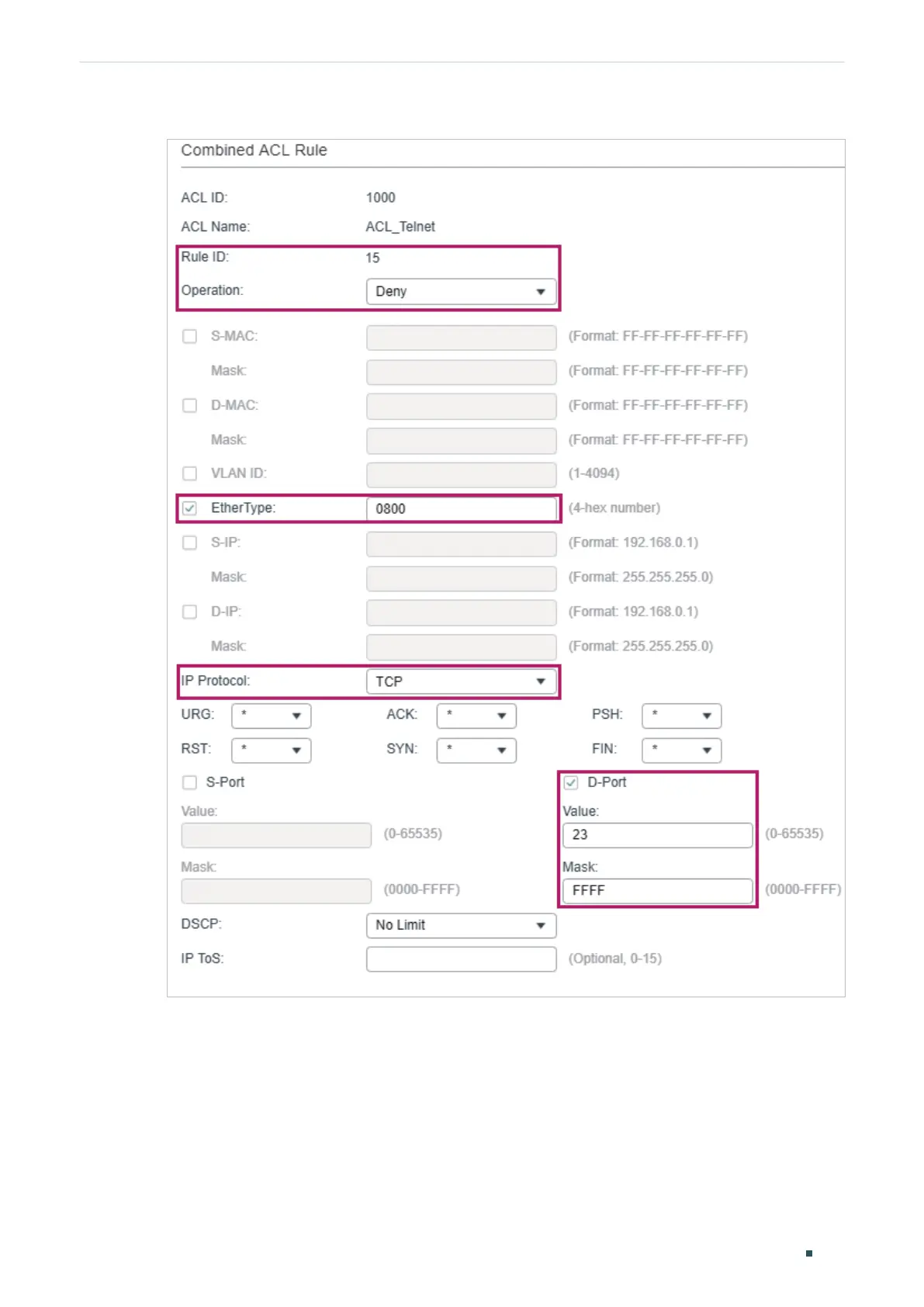The width and height of the screenshot is (924, 1307).
Task: Click the Mask field below D-MAC
Action: 461,440
